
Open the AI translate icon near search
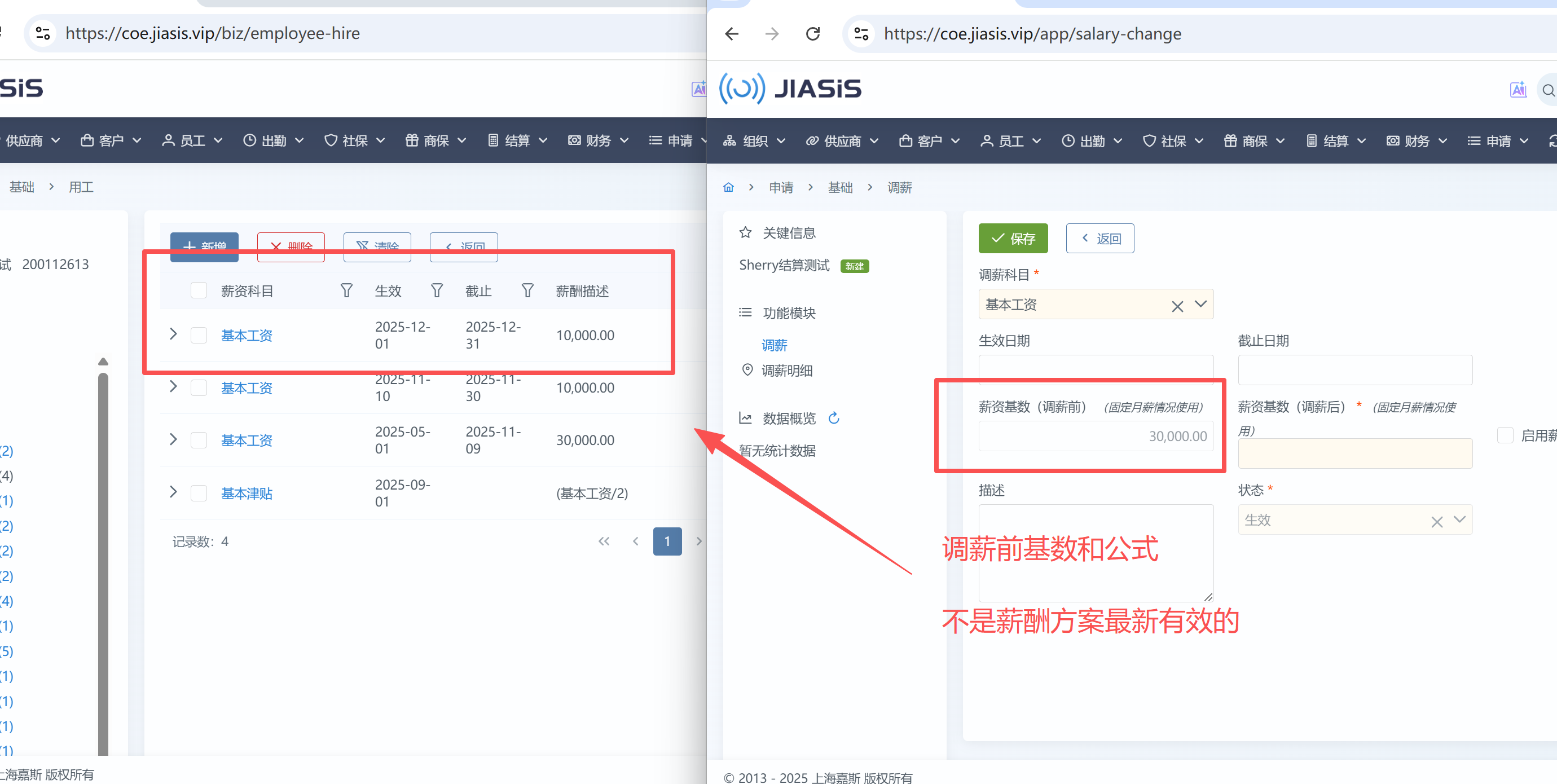click(1518, 90)
